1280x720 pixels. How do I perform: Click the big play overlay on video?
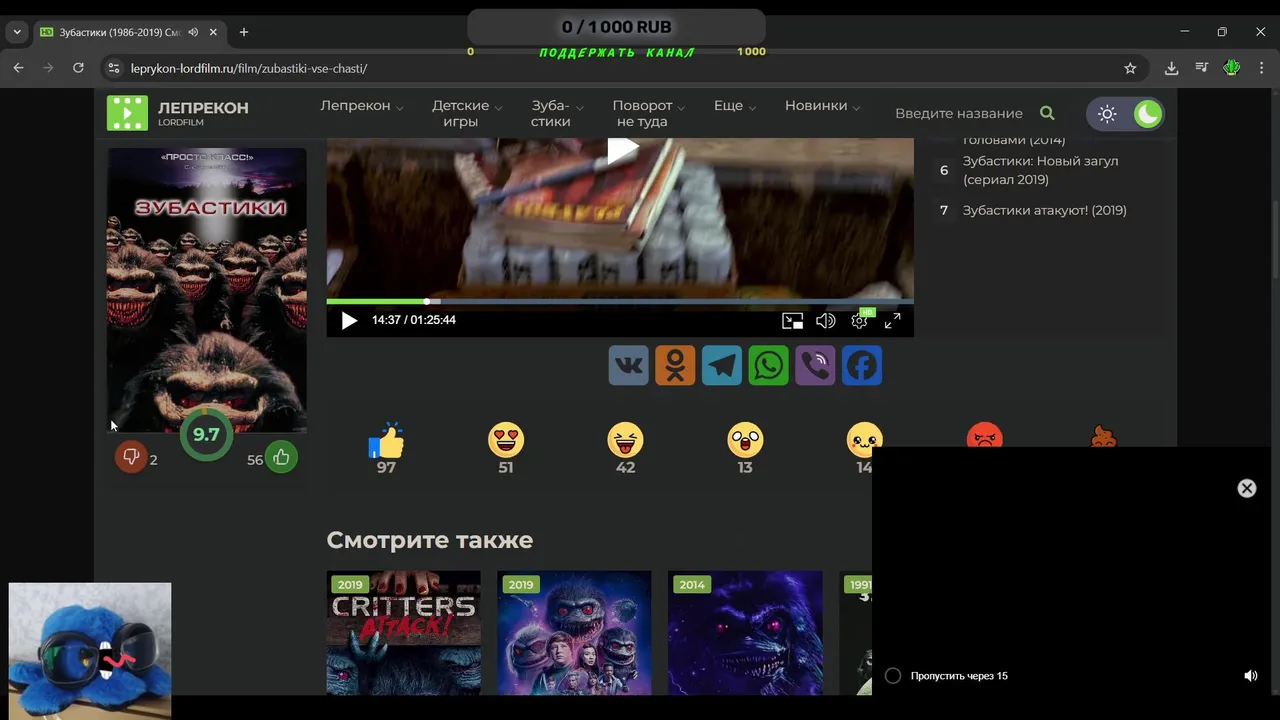(622, 150)
